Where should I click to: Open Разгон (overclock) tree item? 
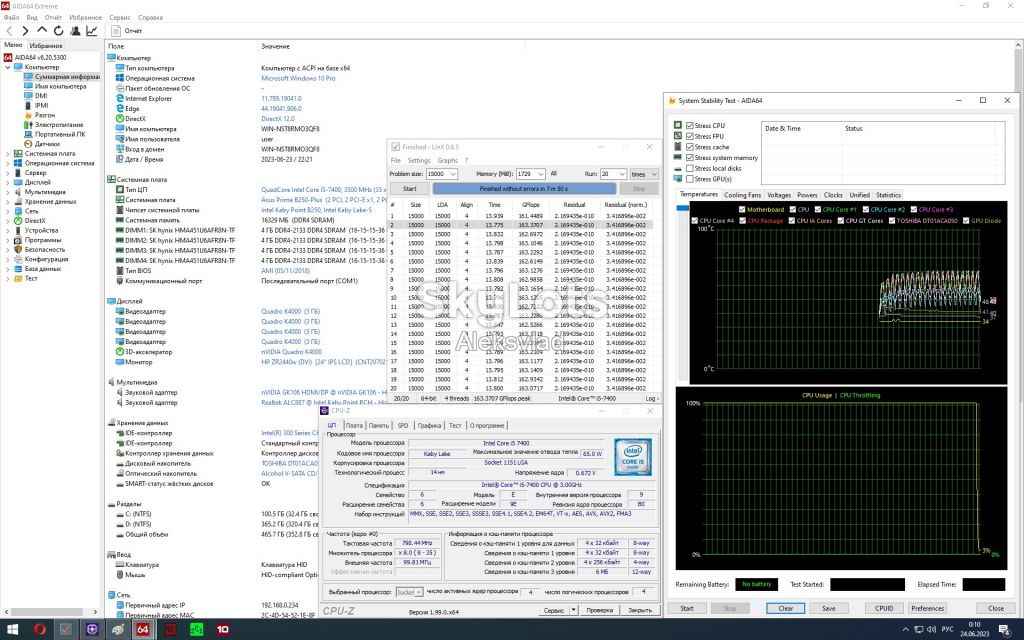(45, 115)
